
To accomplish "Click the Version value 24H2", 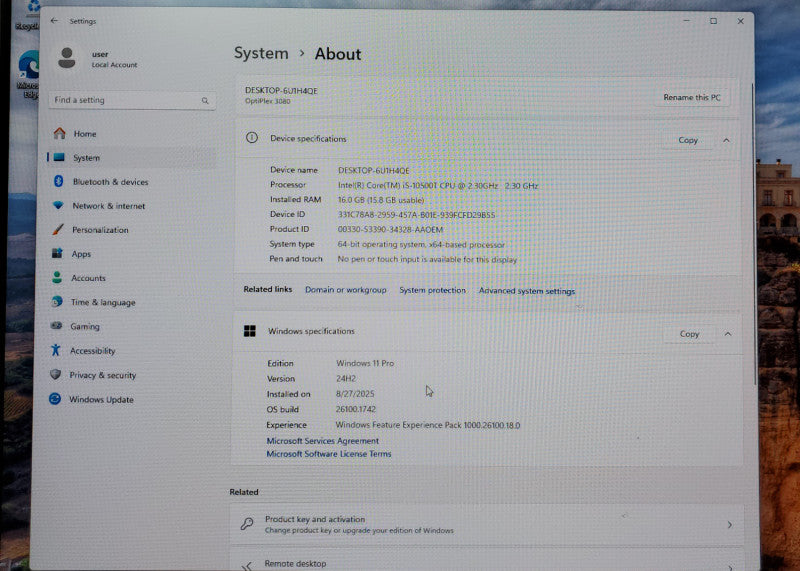I will coord(346,379).
